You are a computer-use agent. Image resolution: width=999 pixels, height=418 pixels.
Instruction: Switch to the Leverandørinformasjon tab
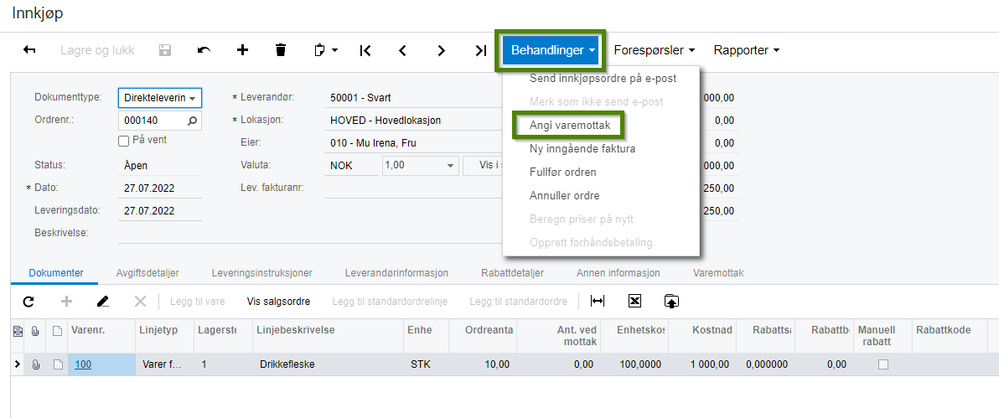tap(397, 273)
